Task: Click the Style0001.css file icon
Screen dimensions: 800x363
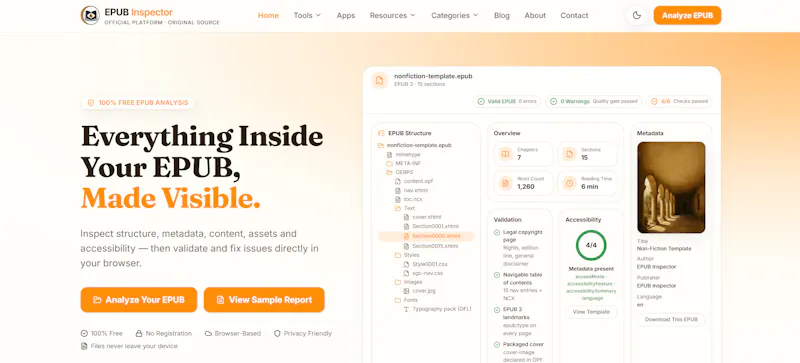Action: pyautogui.click(x=407, y=264)
